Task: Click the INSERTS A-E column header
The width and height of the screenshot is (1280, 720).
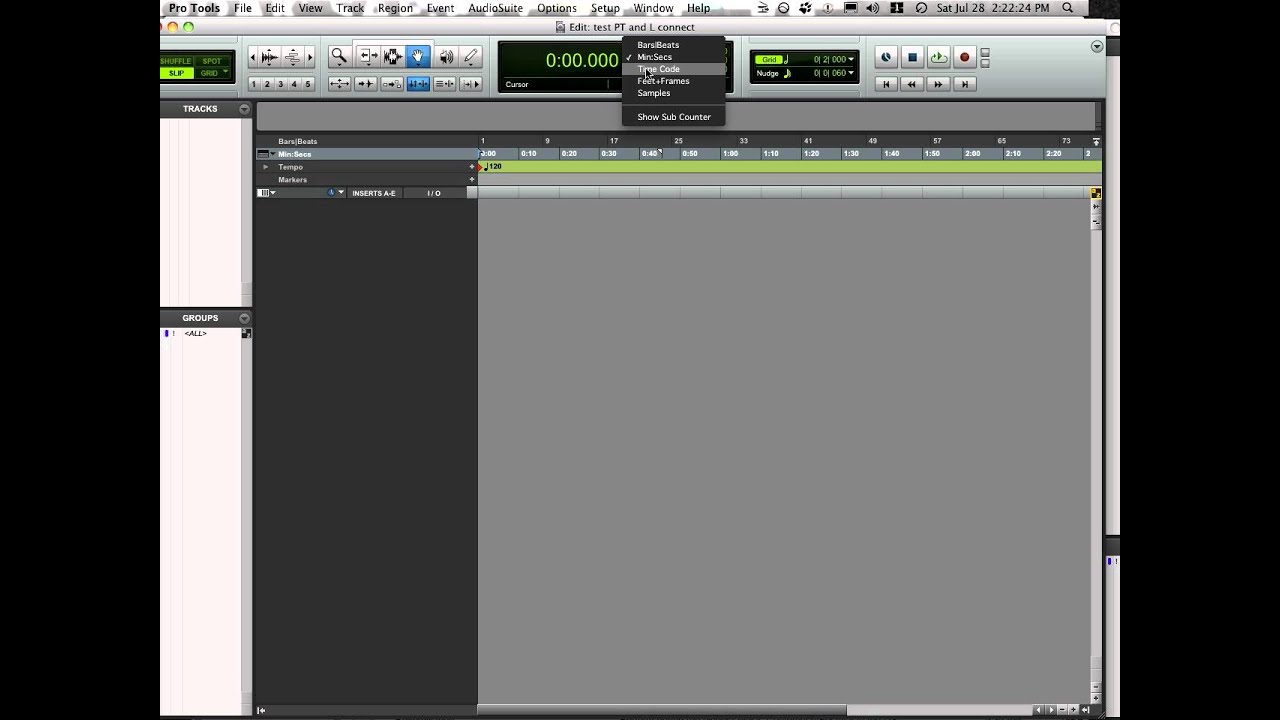Action: tap(374, 193)
